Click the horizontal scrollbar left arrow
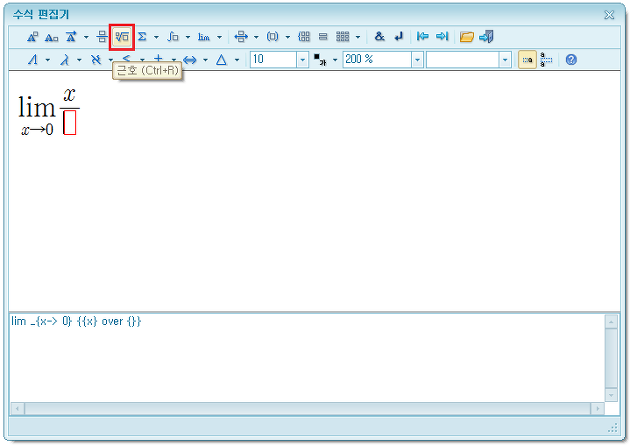The image size is (630, 445). (17, 409)
